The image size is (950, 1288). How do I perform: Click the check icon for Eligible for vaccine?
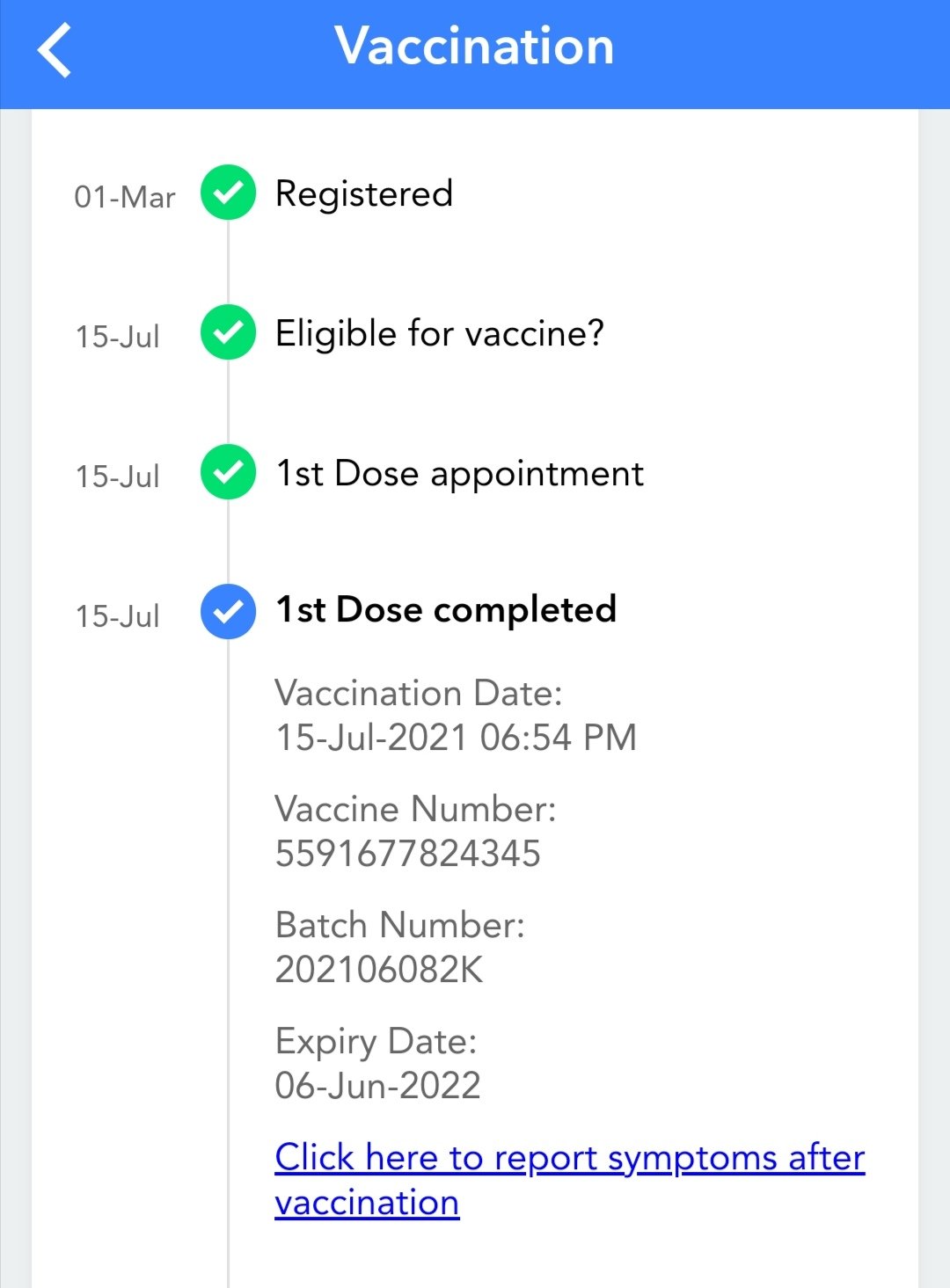[x=228, y=332]
